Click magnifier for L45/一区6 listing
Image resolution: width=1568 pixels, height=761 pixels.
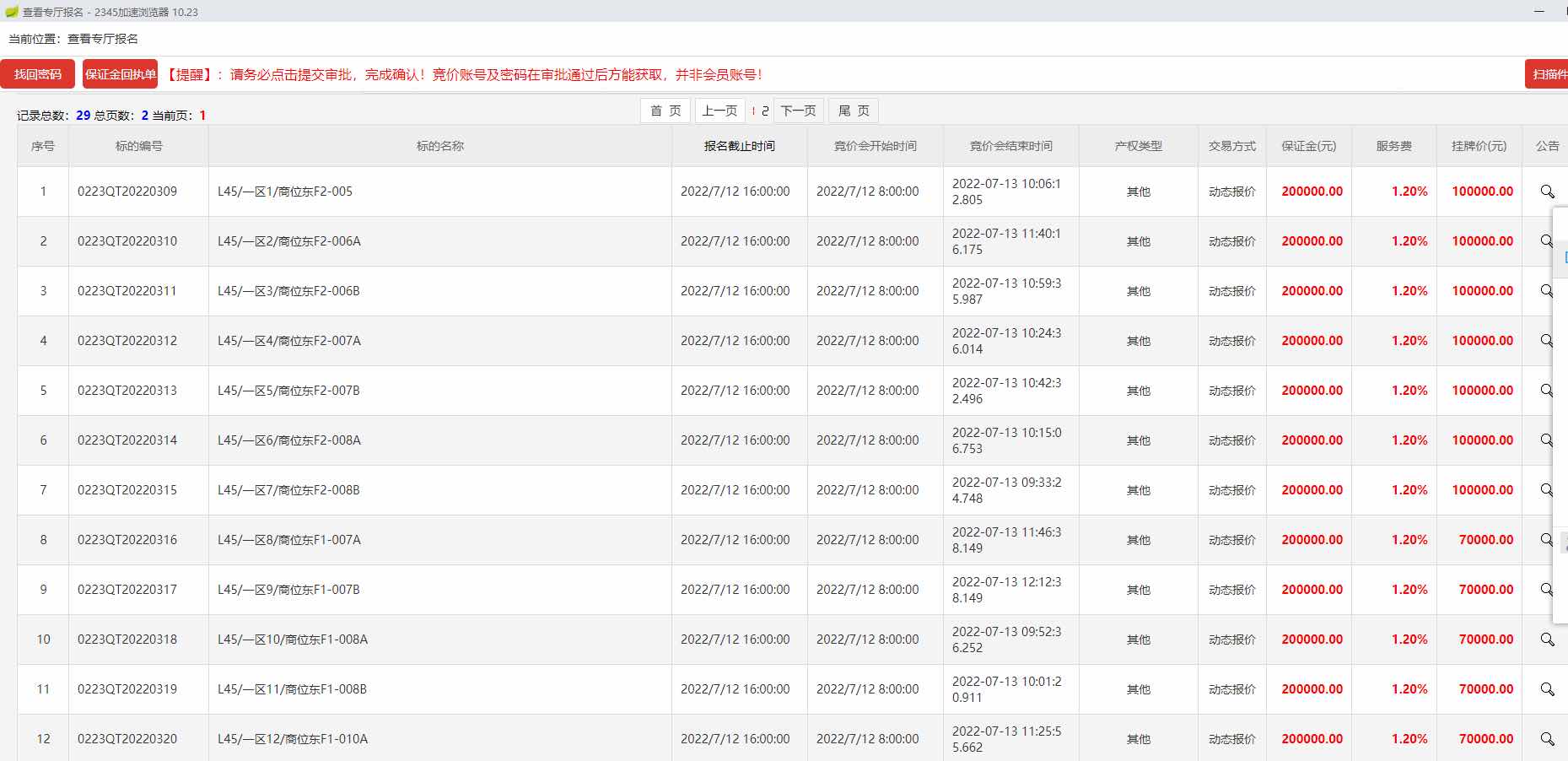[x=1546, y=440]
